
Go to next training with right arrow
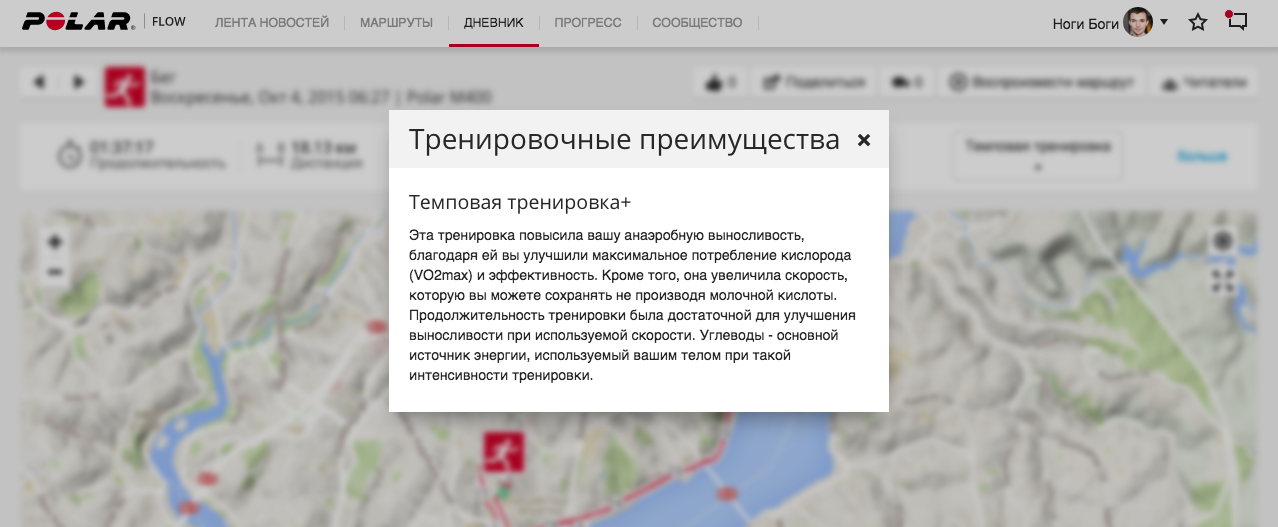click(x=78, y=82)
